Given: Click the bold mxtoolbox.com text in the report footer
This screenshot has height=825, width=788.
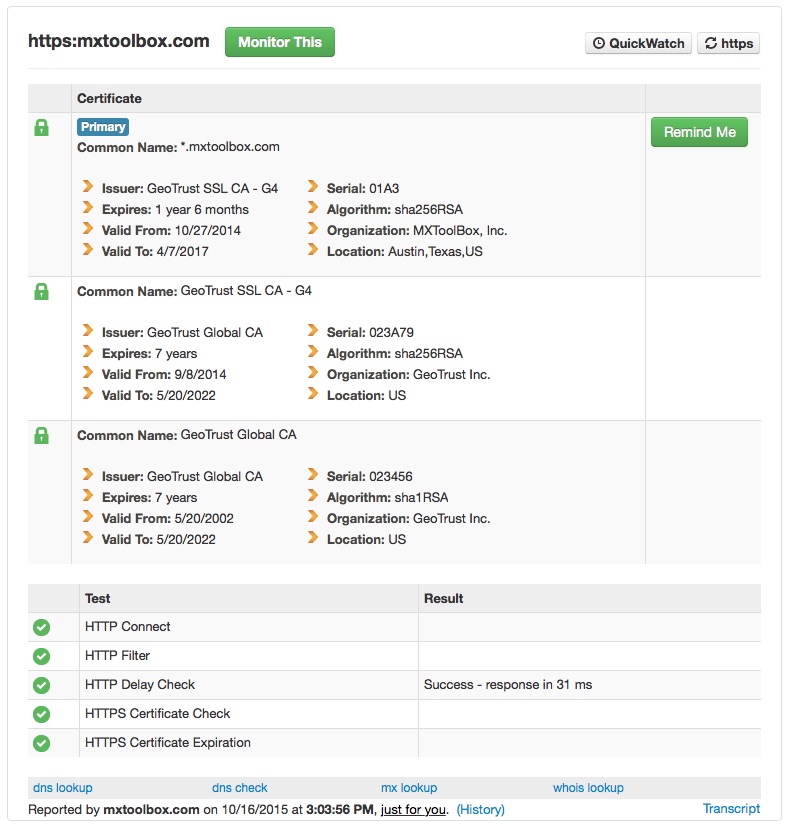Looking at the screenshot, I should click(x=151, y=810).
